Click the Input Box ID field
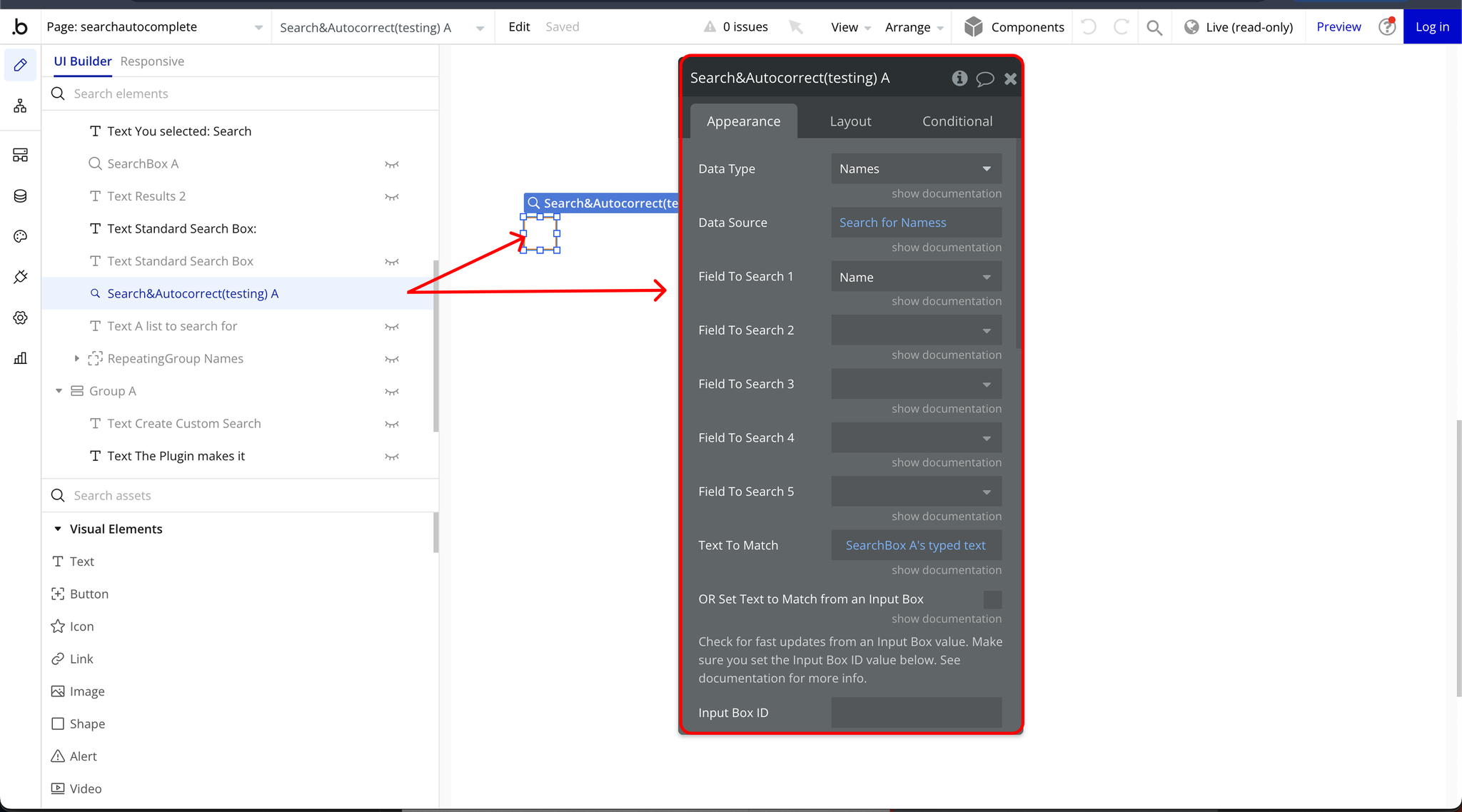The width and height of the screenshot is (1462, 812). point(916,713)
